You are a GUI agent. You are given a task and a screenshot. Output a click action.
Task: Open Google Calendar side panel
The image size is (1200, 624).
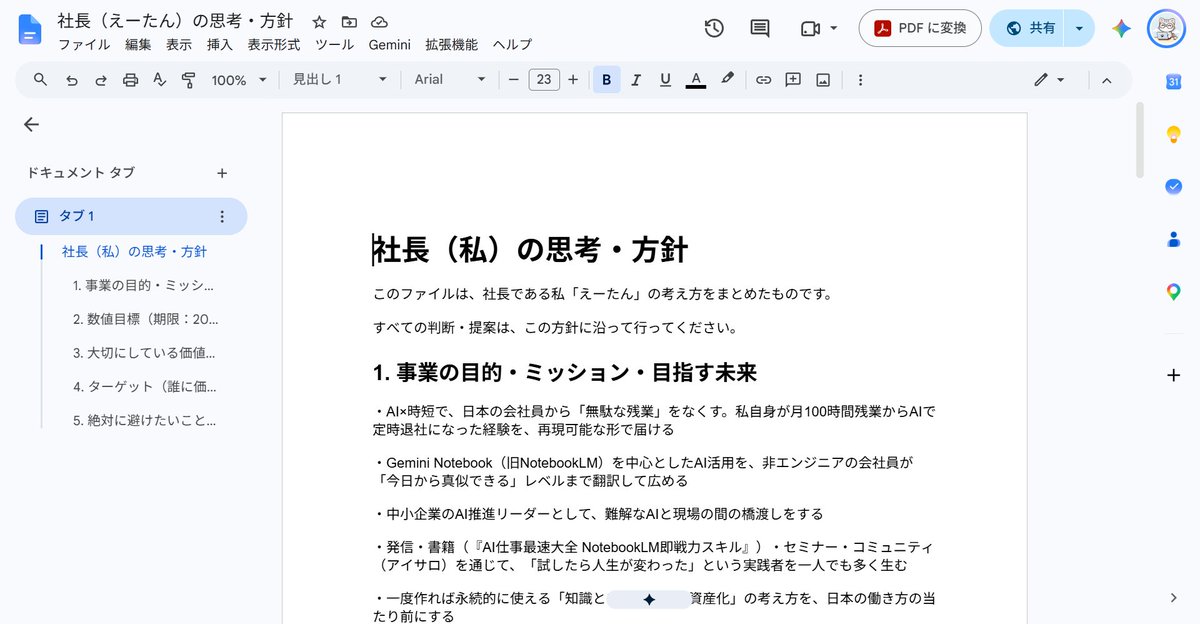click(1174, 82)
